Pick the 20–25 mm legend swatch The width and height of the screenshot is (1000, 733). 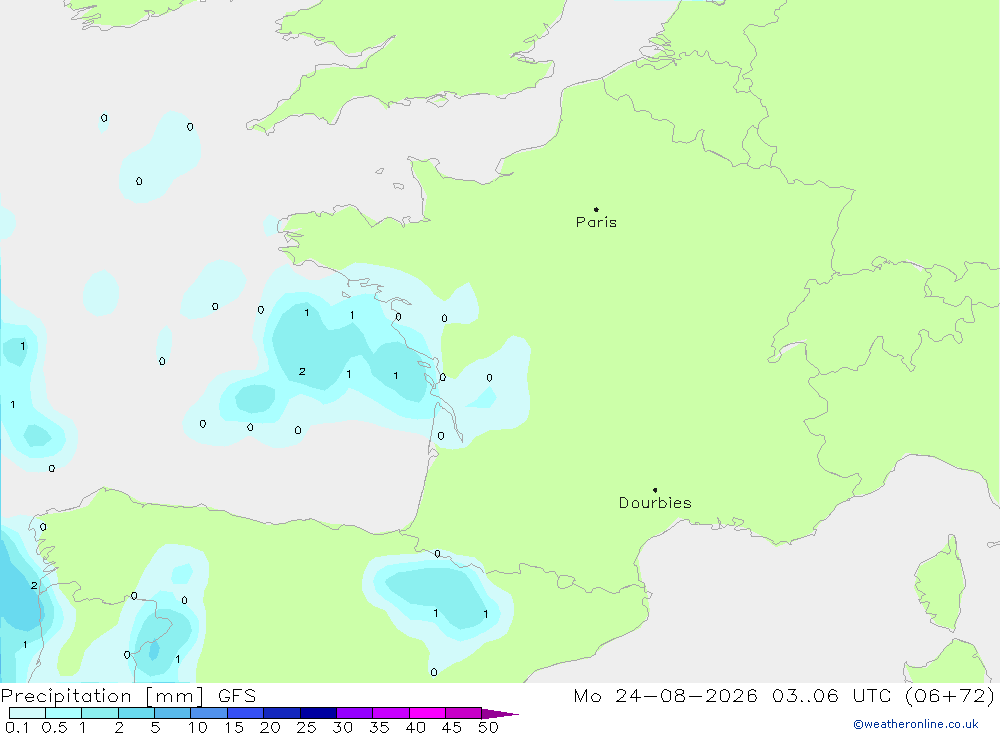pyautogui.click(x=282, y=713)
